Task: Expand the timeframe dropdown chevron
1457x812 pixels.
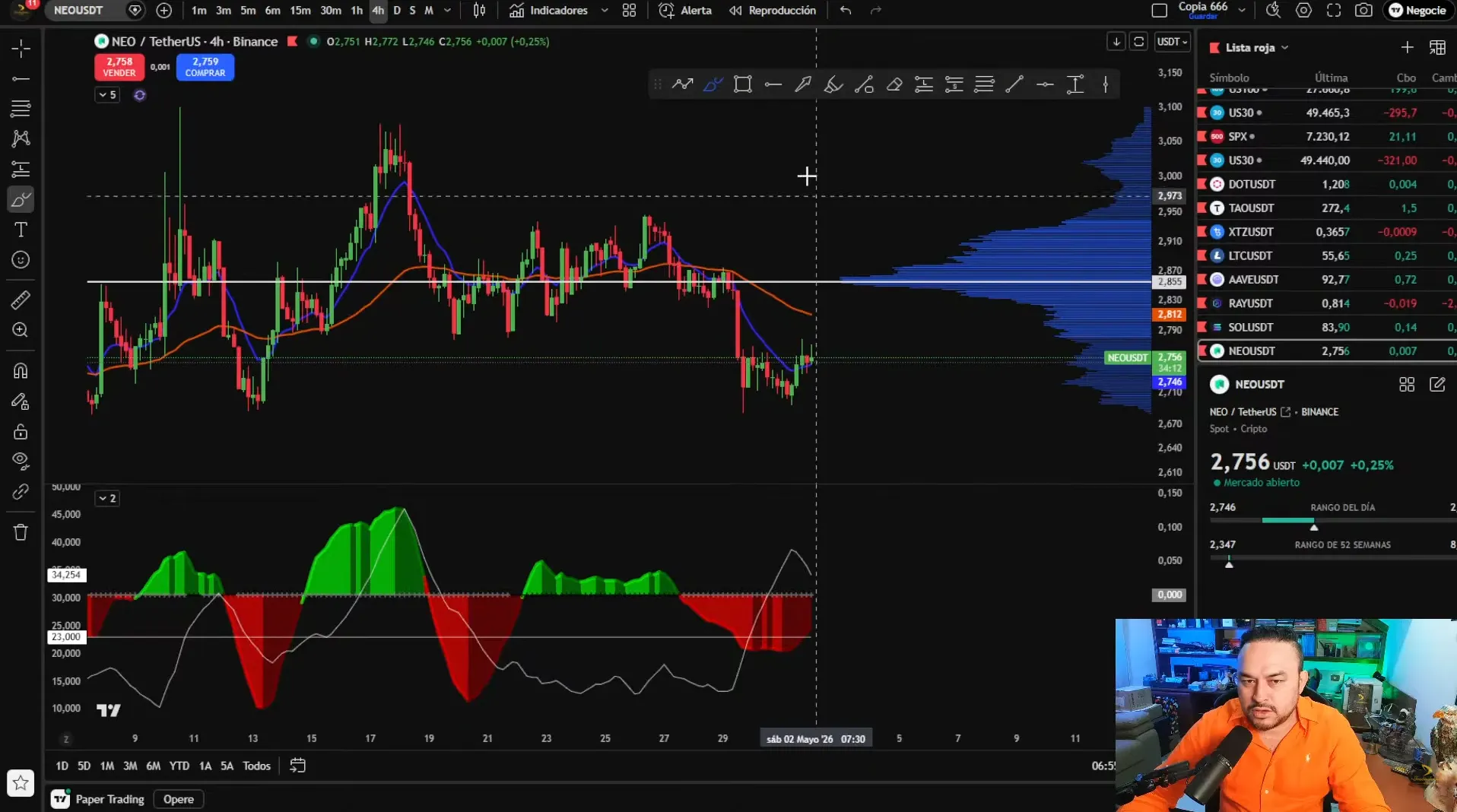Action: (447, 11)
